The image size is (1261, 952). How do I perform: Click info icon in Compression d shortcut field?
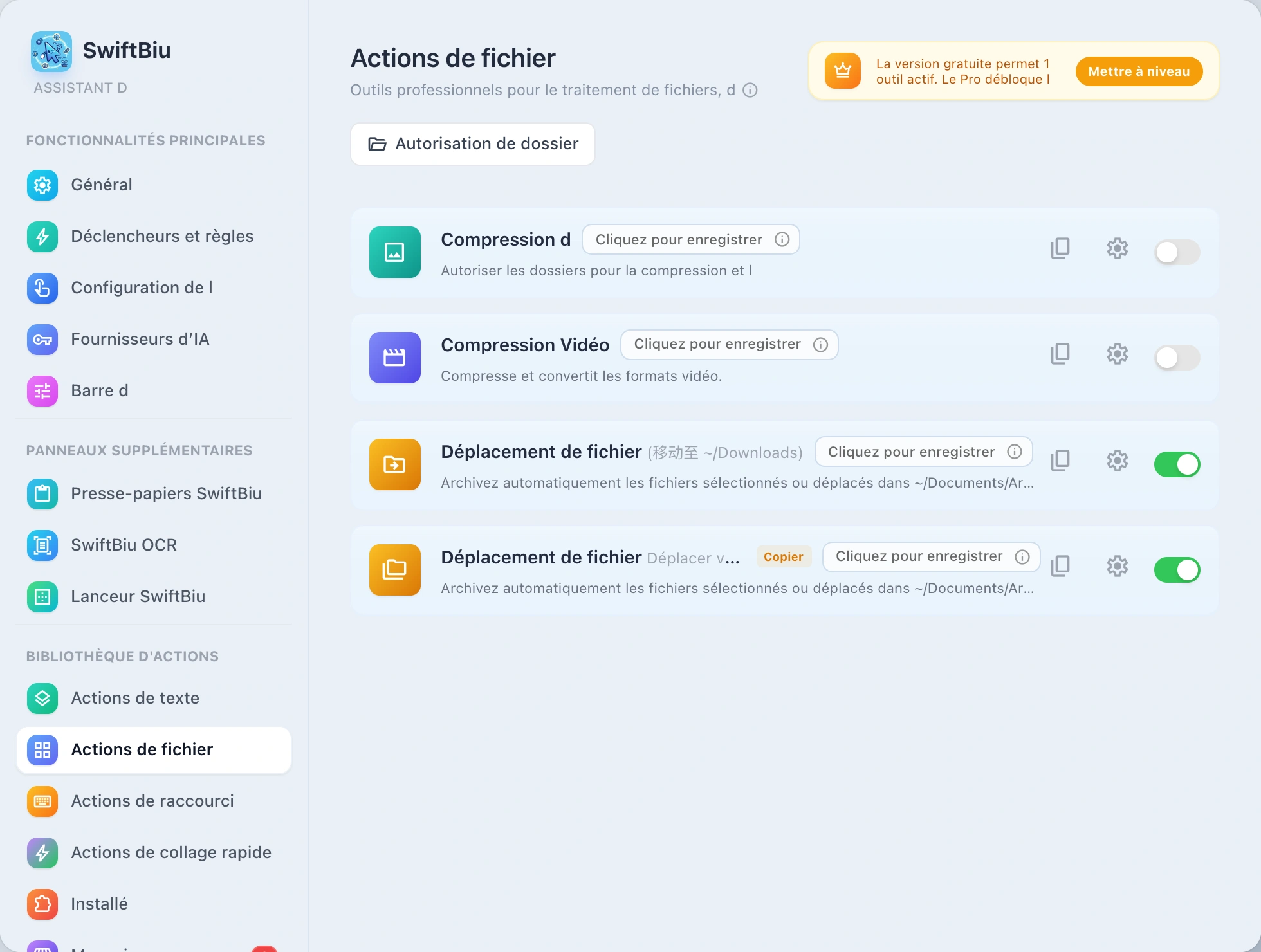pos(782,240)
